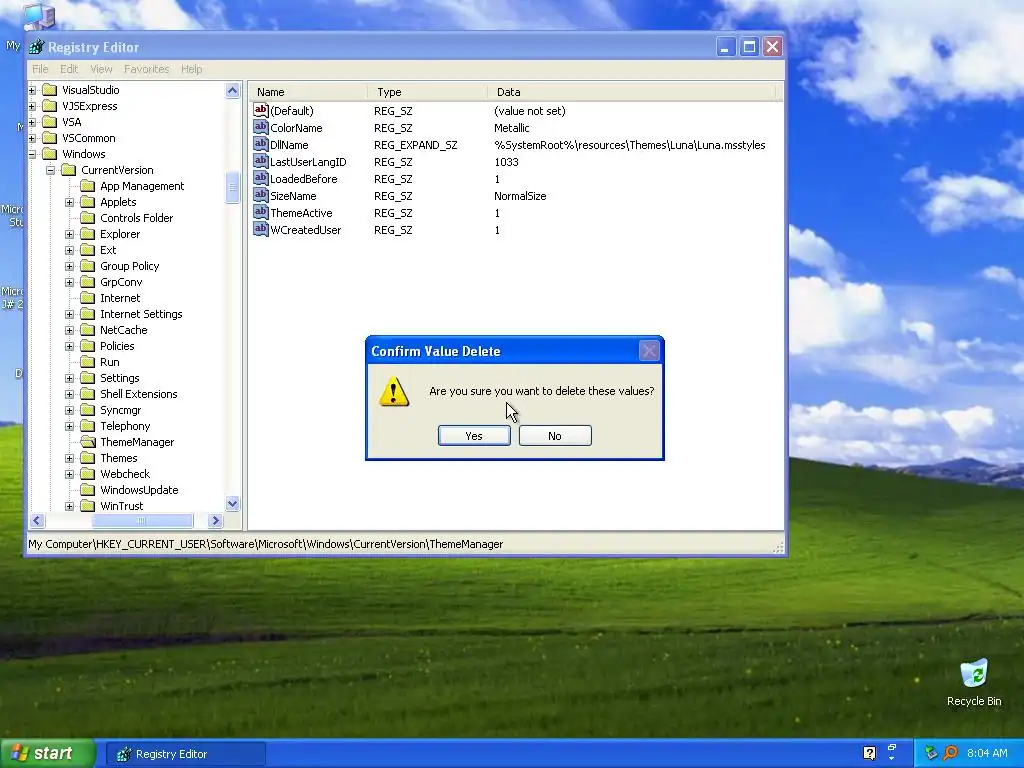Click the magnifier icon in system tray
This screenshot has height=768, width=1024.
point(950,753)
